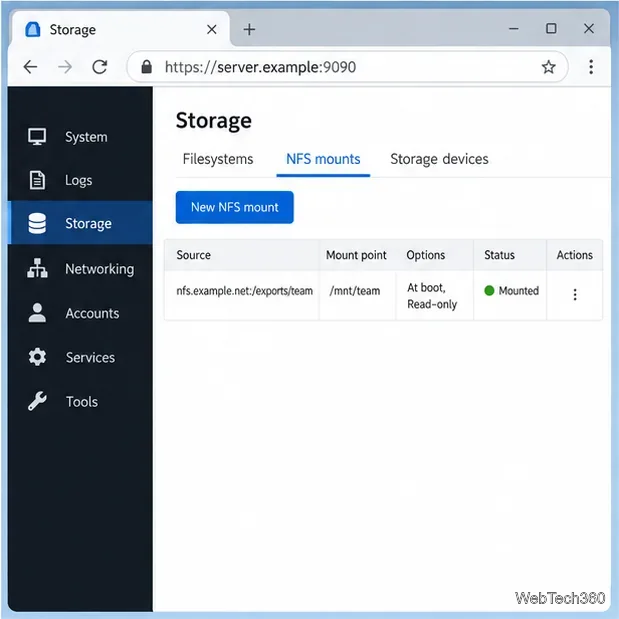
Task: Open actions menu for the /mnt/team mount
Action: point(575,294)
